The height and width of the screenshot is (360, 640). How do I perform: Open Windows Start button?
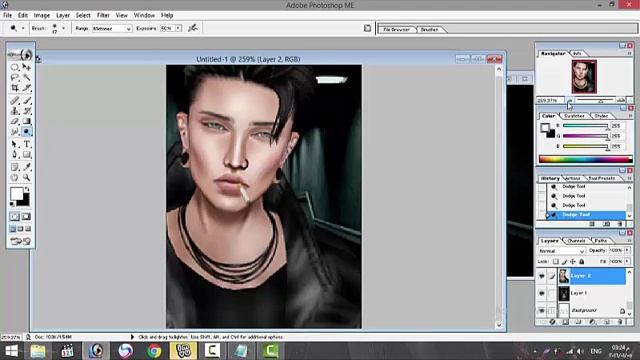pyautogui.click(x=11, y=351)
